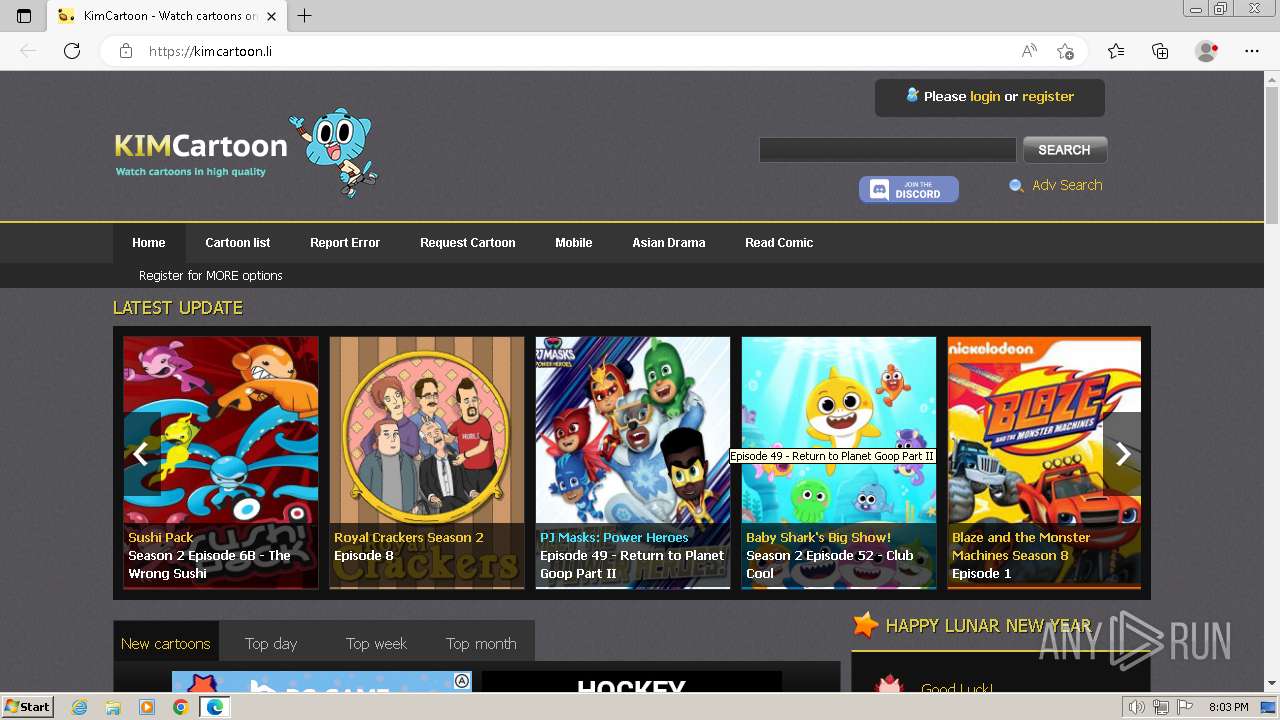Open the Report Error page

pos(345,243)
